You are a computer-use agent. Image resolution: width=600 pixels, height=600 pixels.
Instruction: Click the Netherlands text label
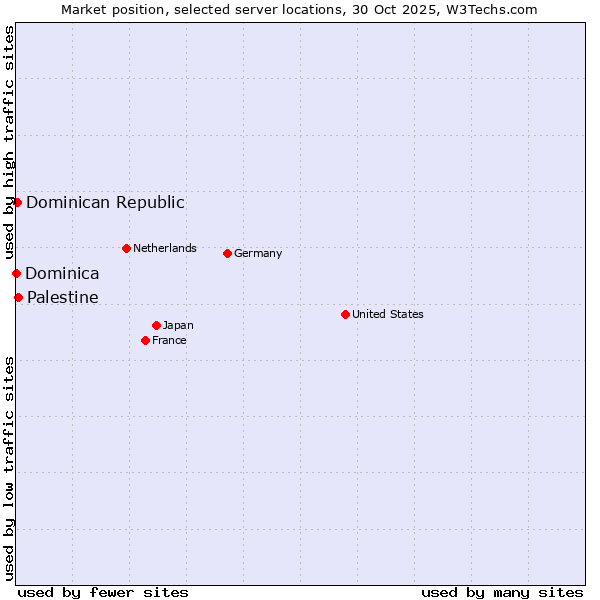[165, 248]
